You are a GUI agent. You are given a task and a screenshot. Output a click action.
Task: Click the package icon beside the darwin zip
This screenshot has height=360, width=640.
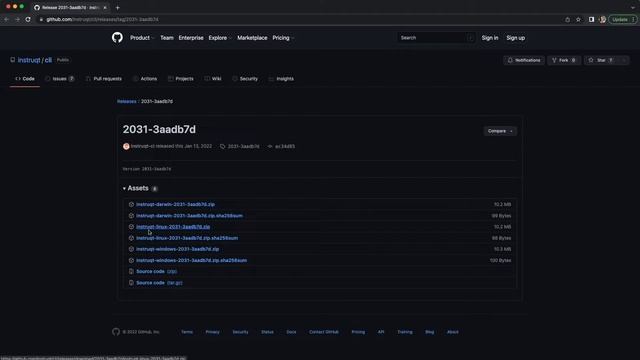click(131, 204)
